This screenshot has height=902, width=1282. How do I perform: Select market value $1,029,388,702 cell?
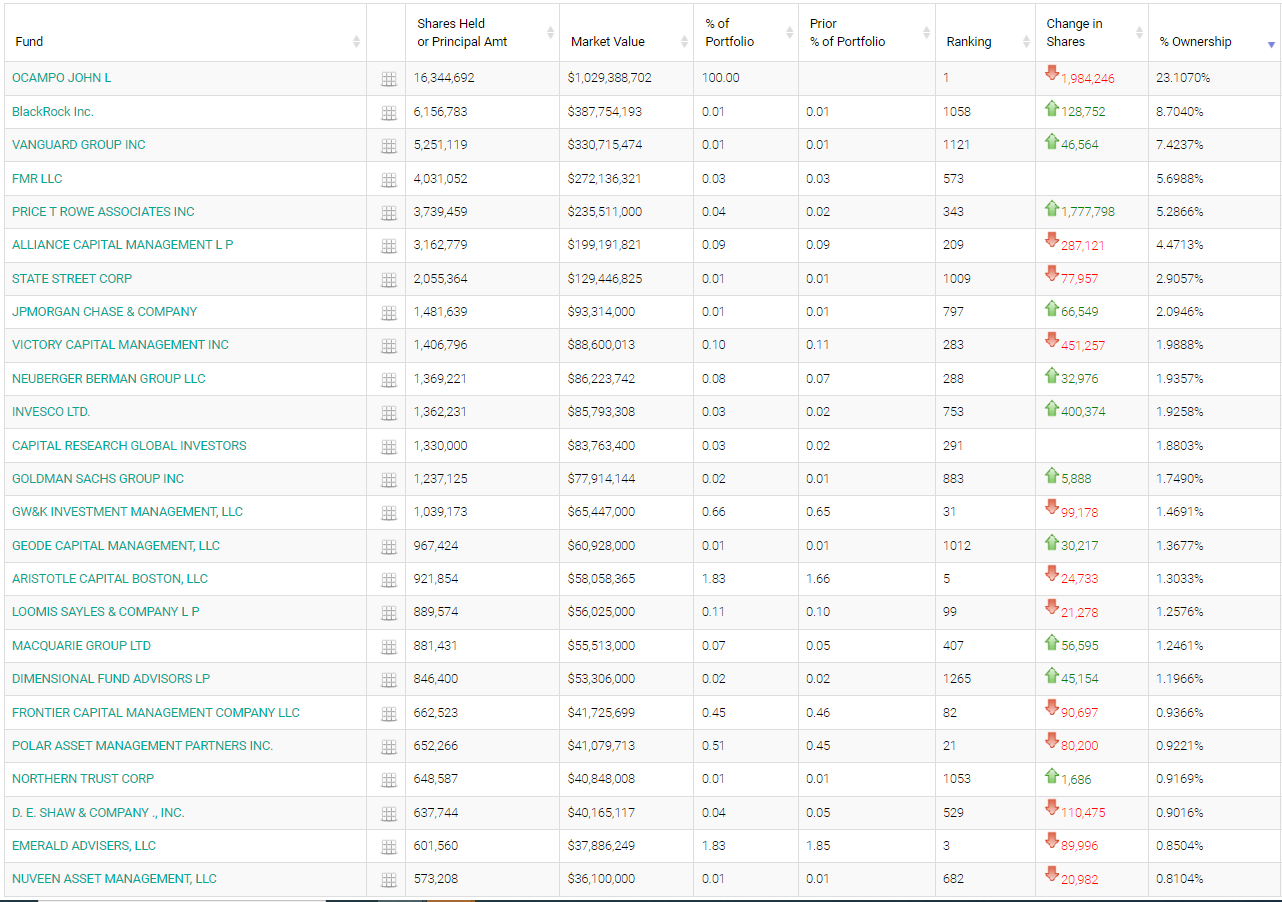click(627, 78)
